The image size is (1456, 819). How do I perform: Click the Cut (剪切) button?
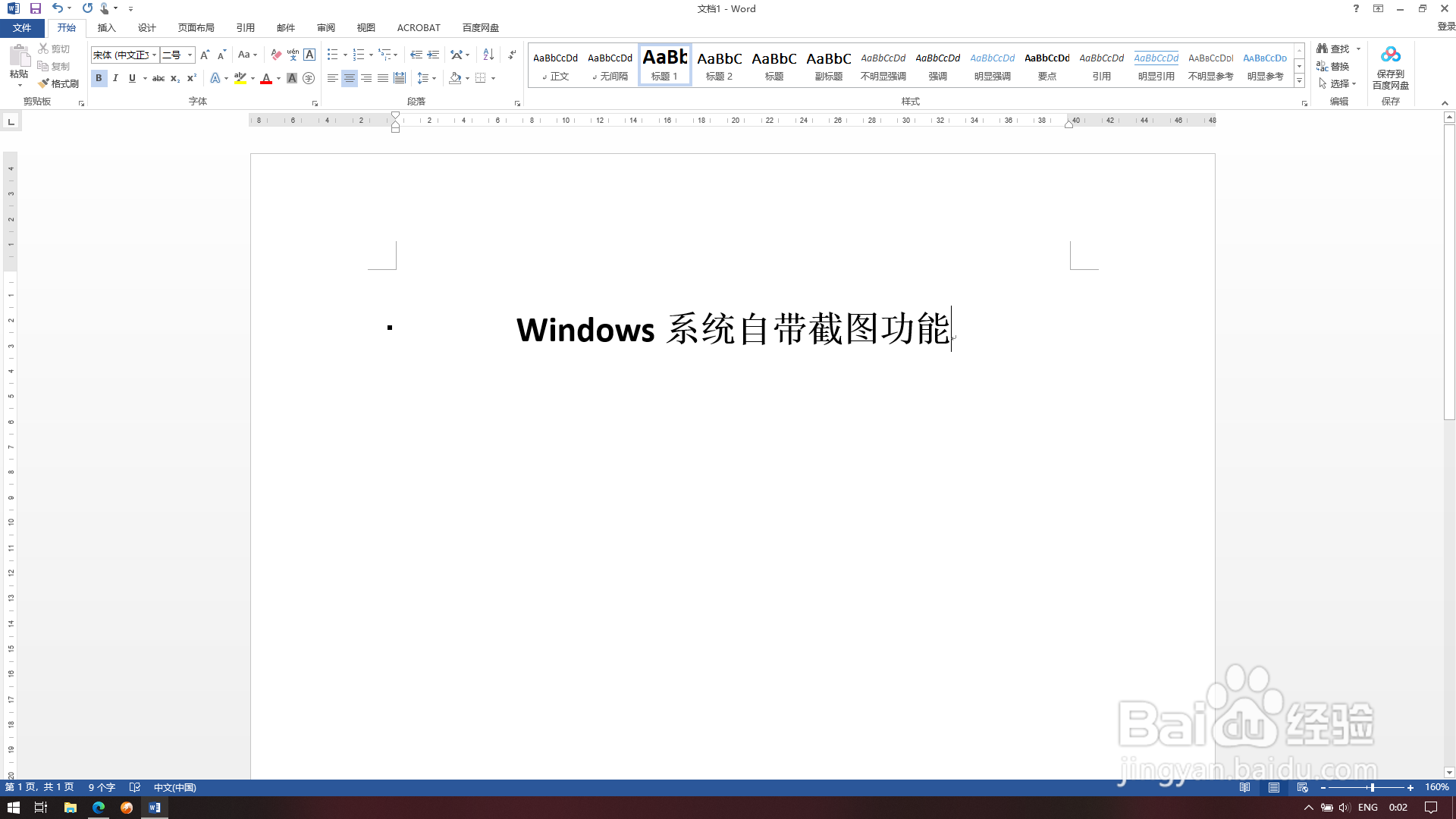[54, 49]
